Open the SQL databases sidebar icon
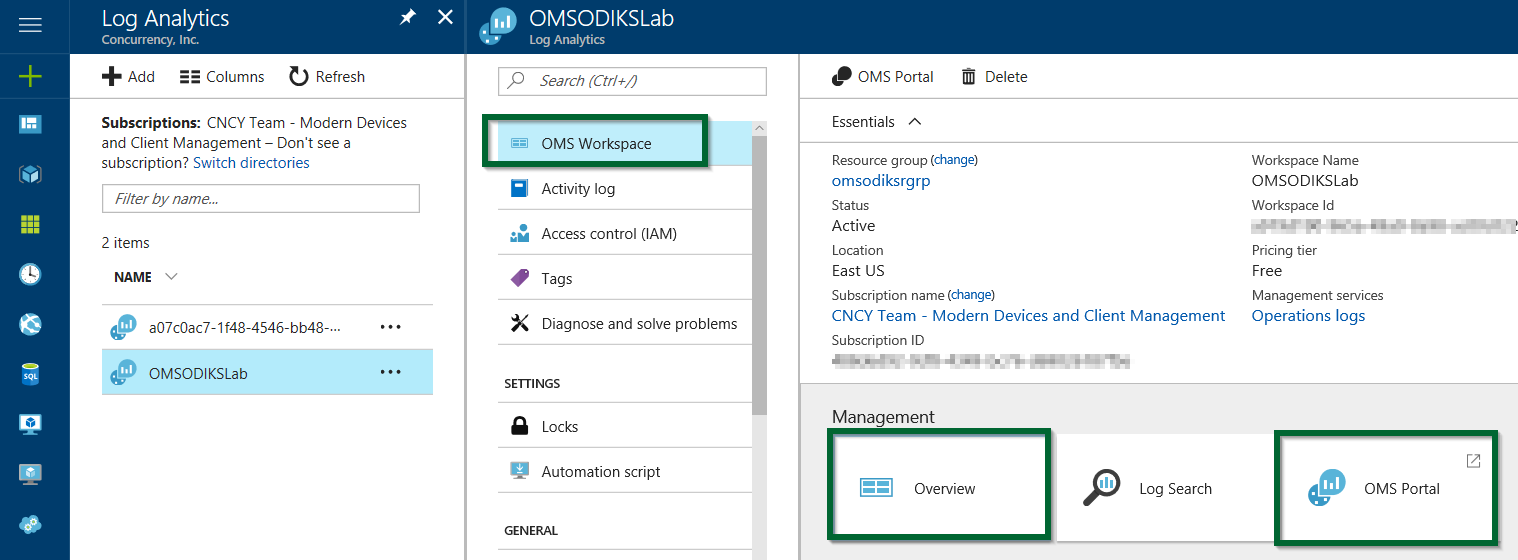This screenshot has height=560, width=1518. click(x=31, y=374)
